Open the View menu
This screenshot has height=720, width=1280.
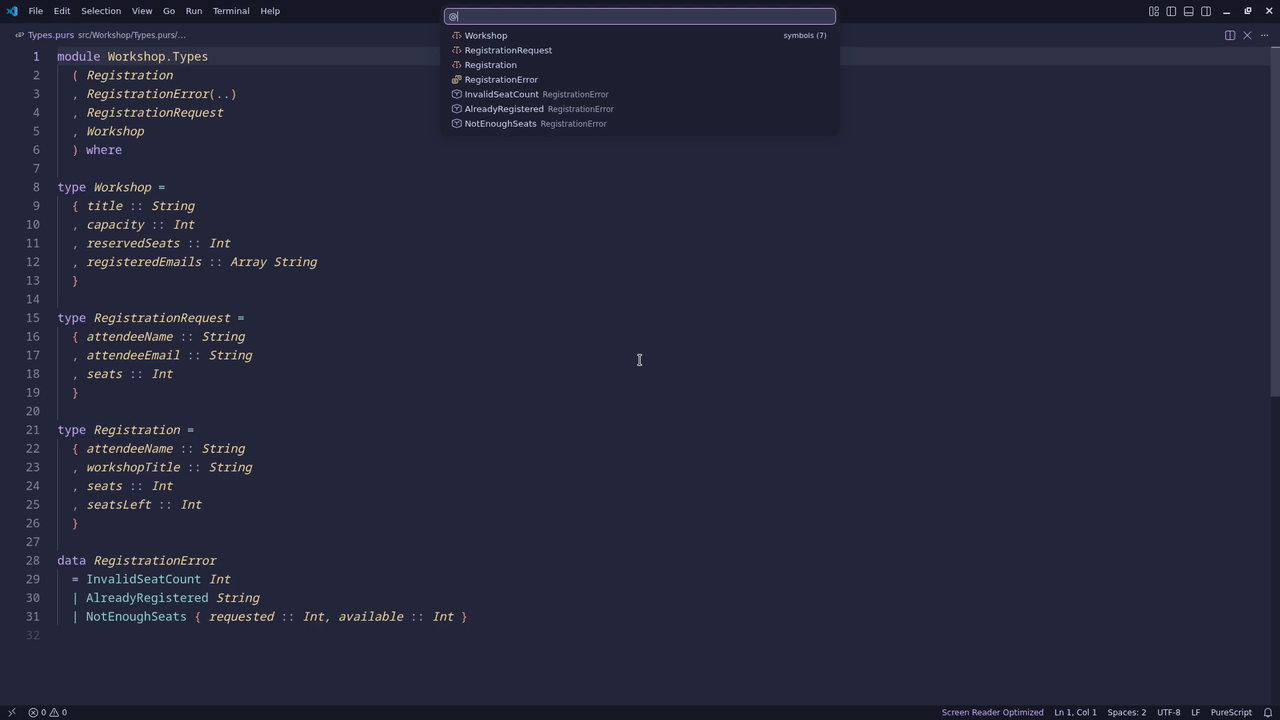coord(142,11)
